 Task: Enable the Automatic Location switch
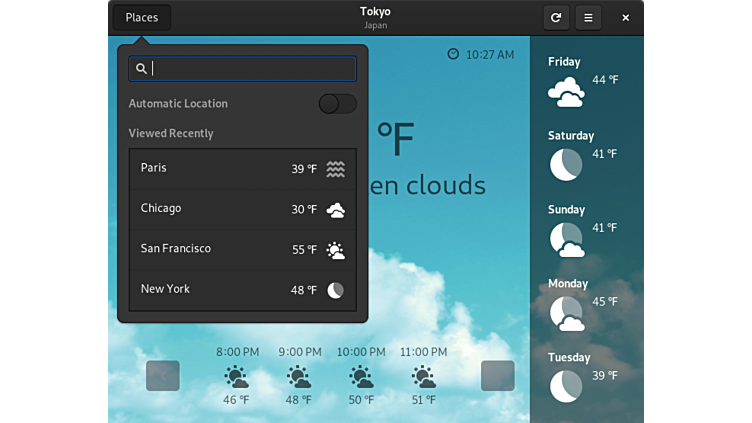pyautogui.click(x=337, y=104)
